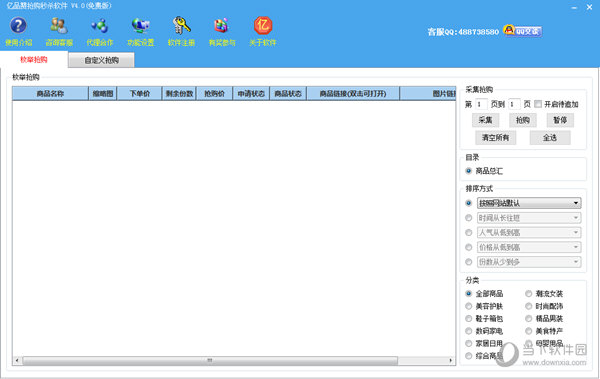The height and width of the screenshot is (379, 600).
Task: Minimize the application window
Action: (x=574, y=7)
